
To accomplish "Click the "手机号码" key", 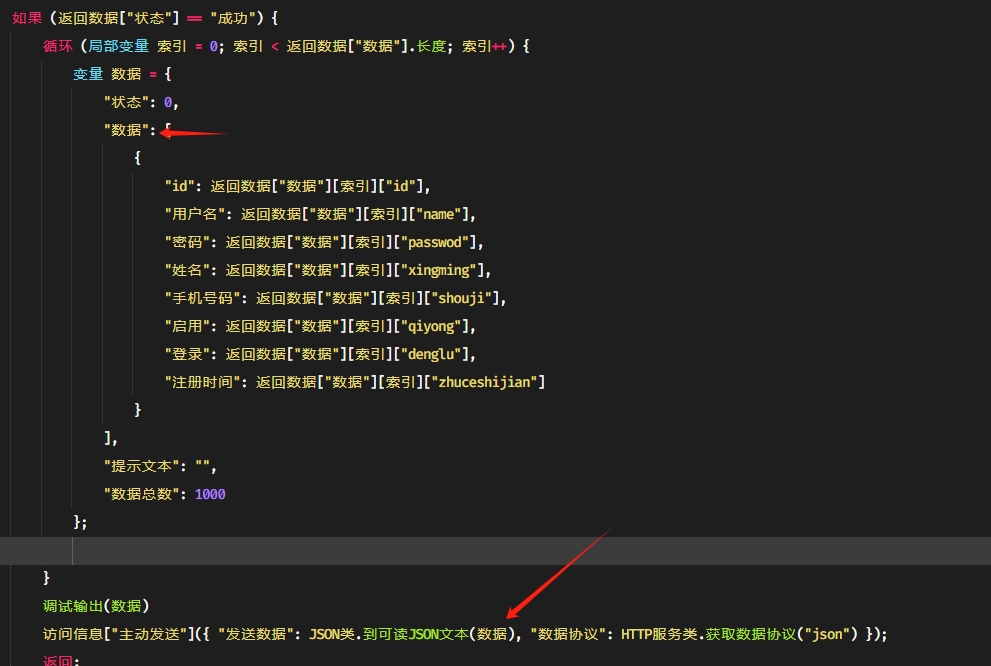I will (202, 298).
